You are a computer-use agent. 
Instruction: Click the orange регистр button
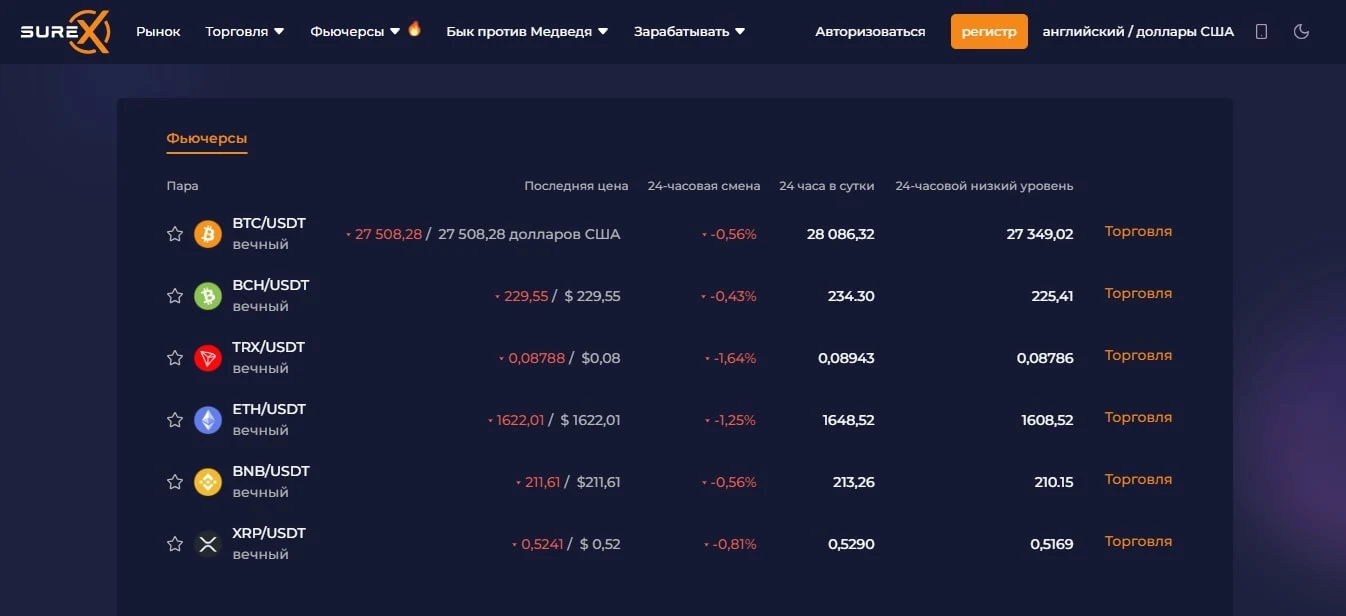point(989,32)
